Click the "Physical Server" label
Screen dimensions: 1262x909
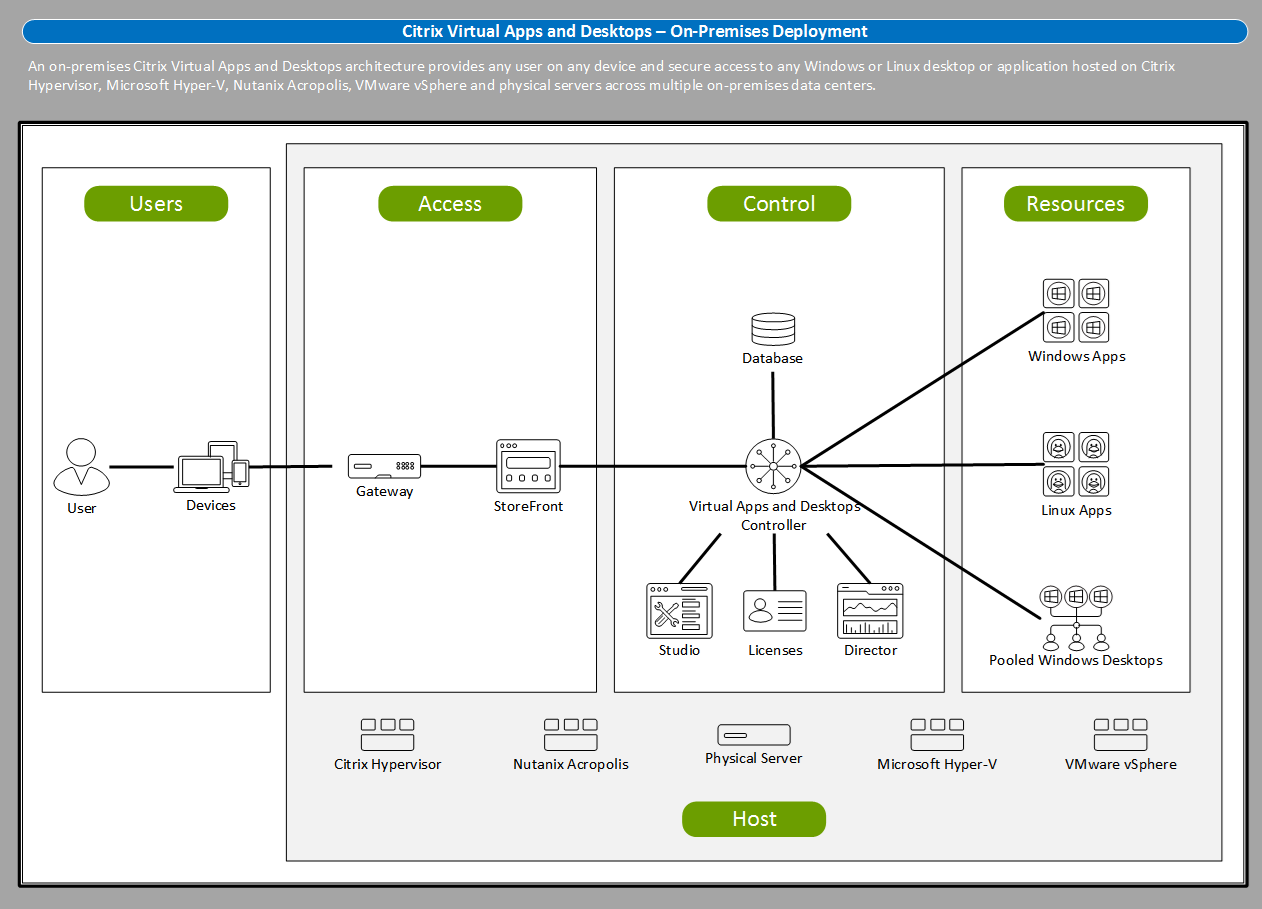click(753, 758)
